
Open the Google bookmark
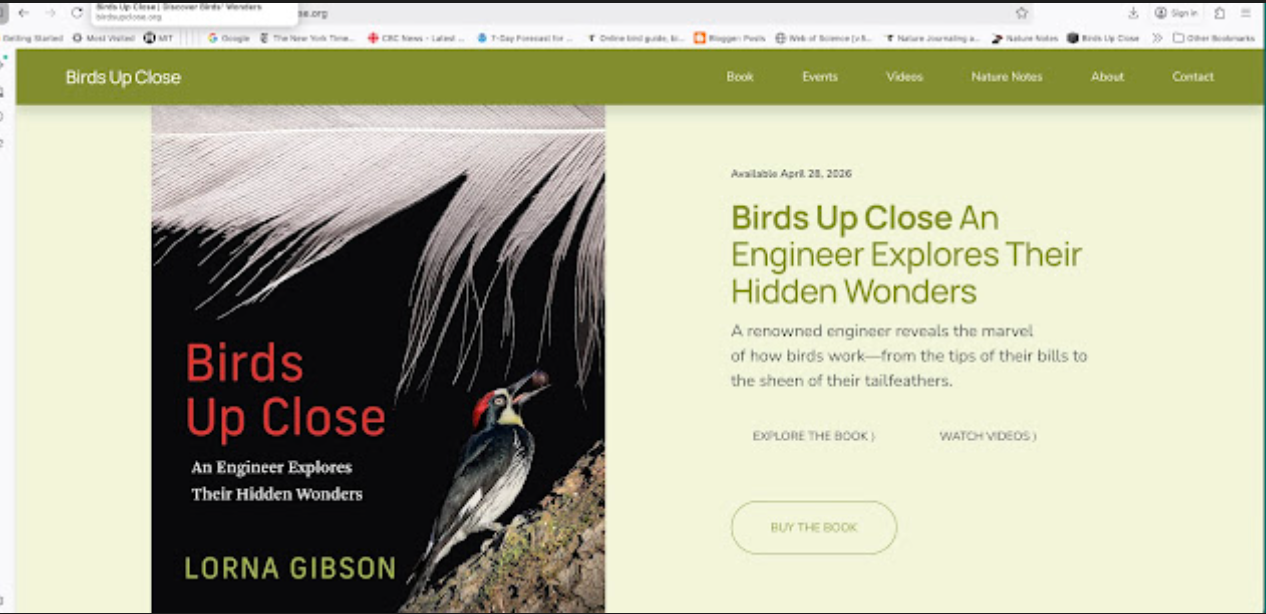point(228,38)
